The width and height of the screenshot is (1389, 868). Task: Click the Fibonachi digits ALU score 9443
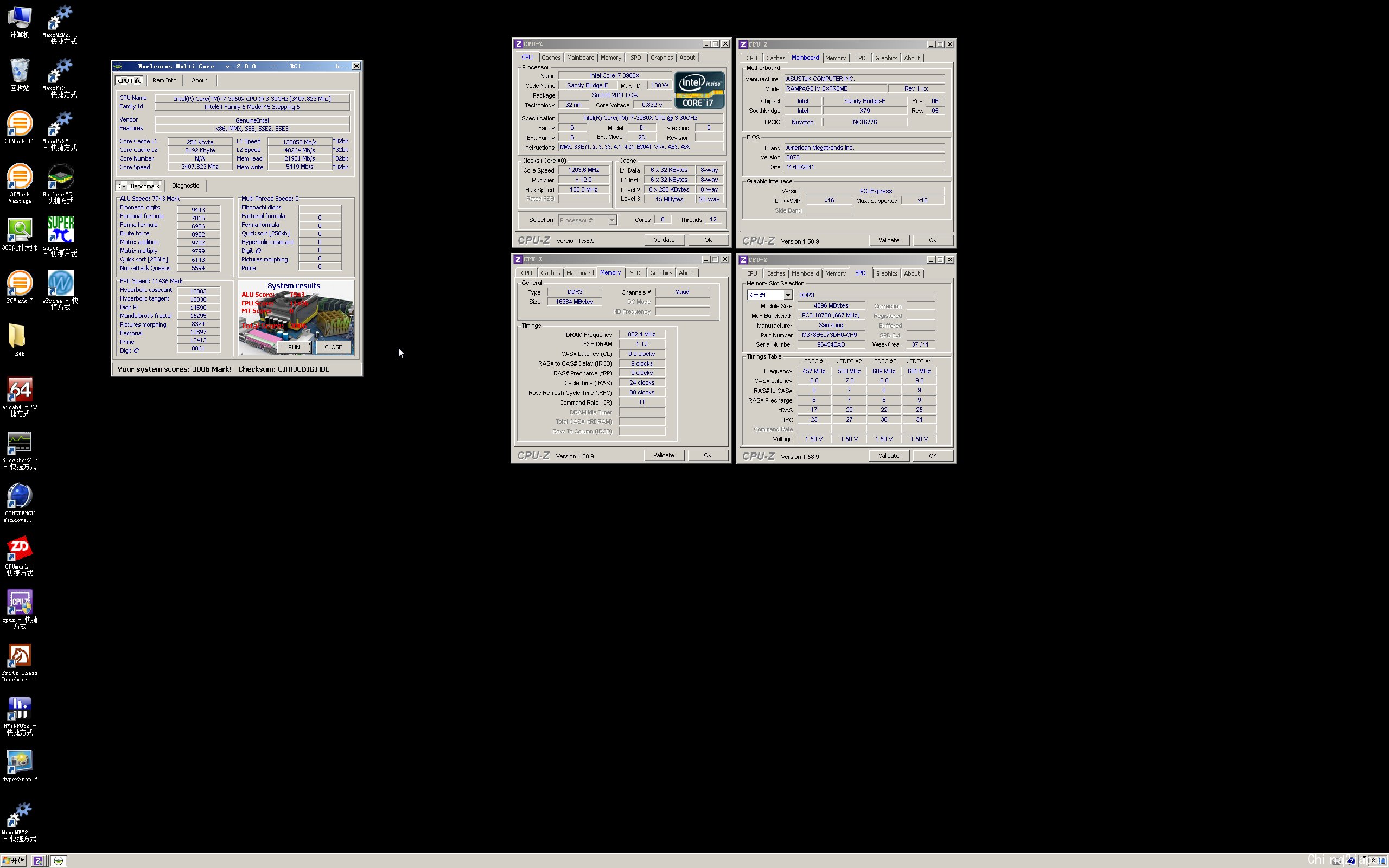tap(198, 209)
